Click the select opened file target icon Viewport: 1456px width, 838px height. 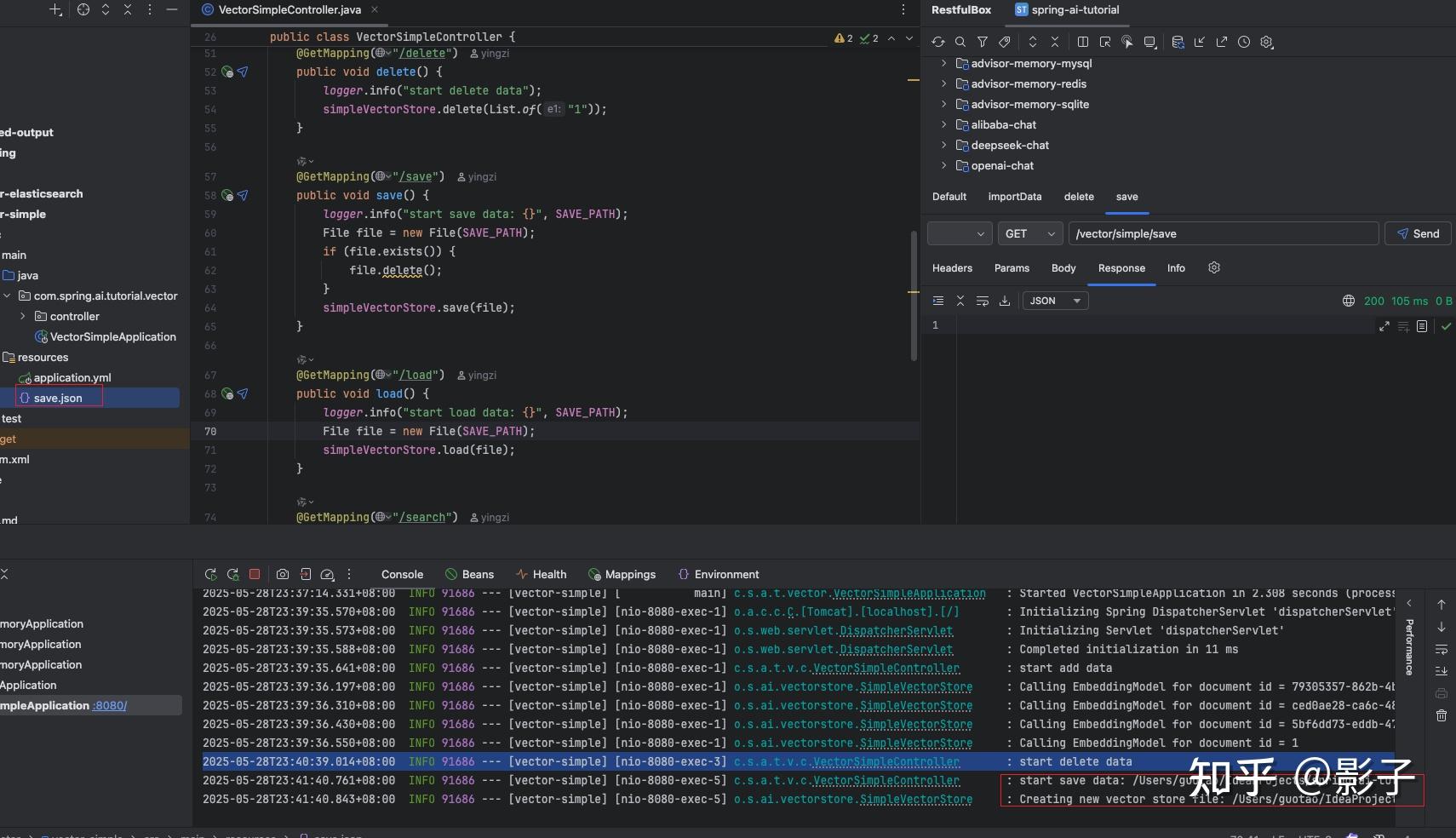point(83,9)
